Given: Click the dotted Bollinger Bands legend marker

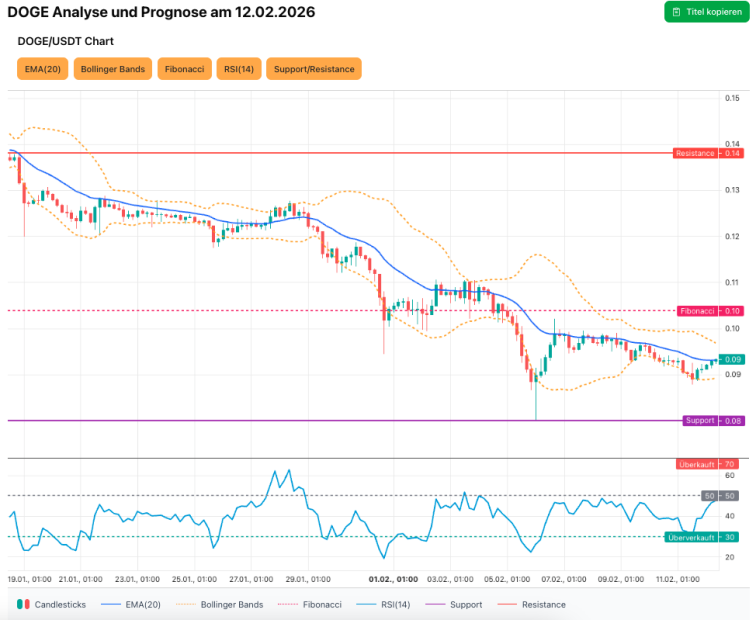Looking at the screenshot, I should click(x=185, y=604).
